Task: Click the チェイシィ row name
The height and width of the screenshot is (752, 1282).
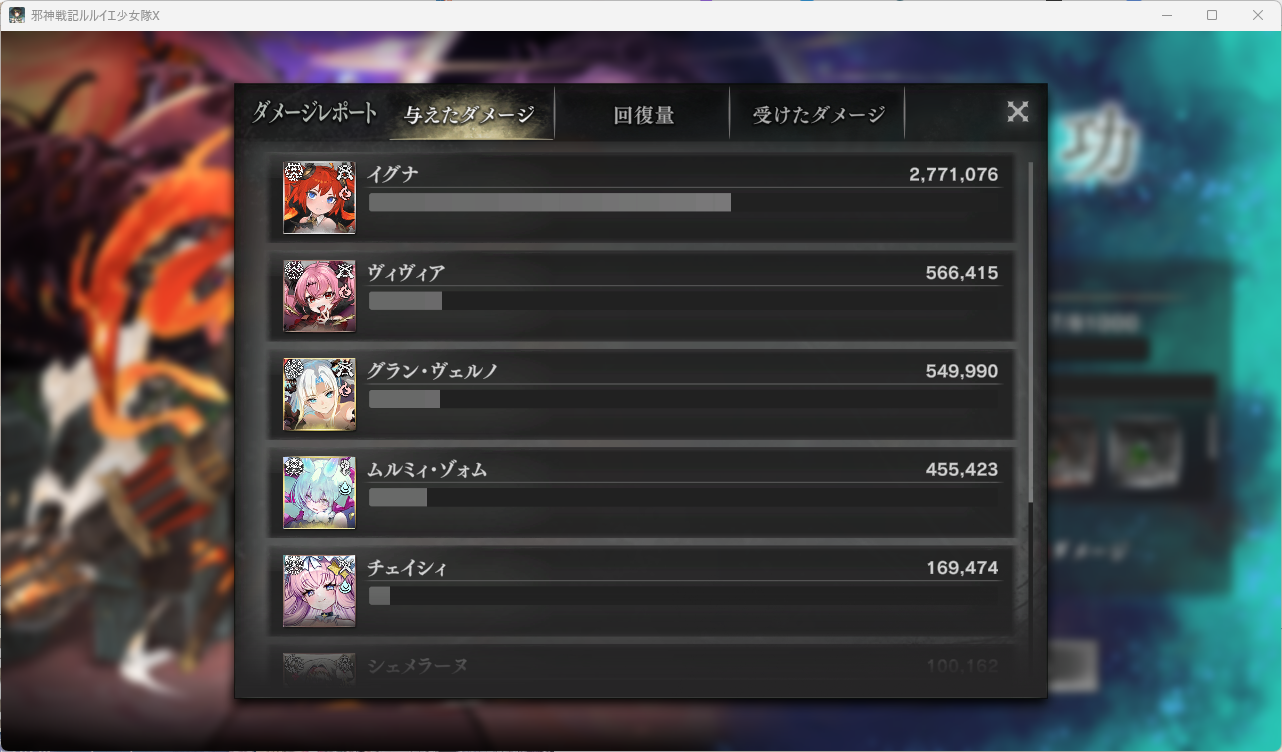Action: point(407,568)
